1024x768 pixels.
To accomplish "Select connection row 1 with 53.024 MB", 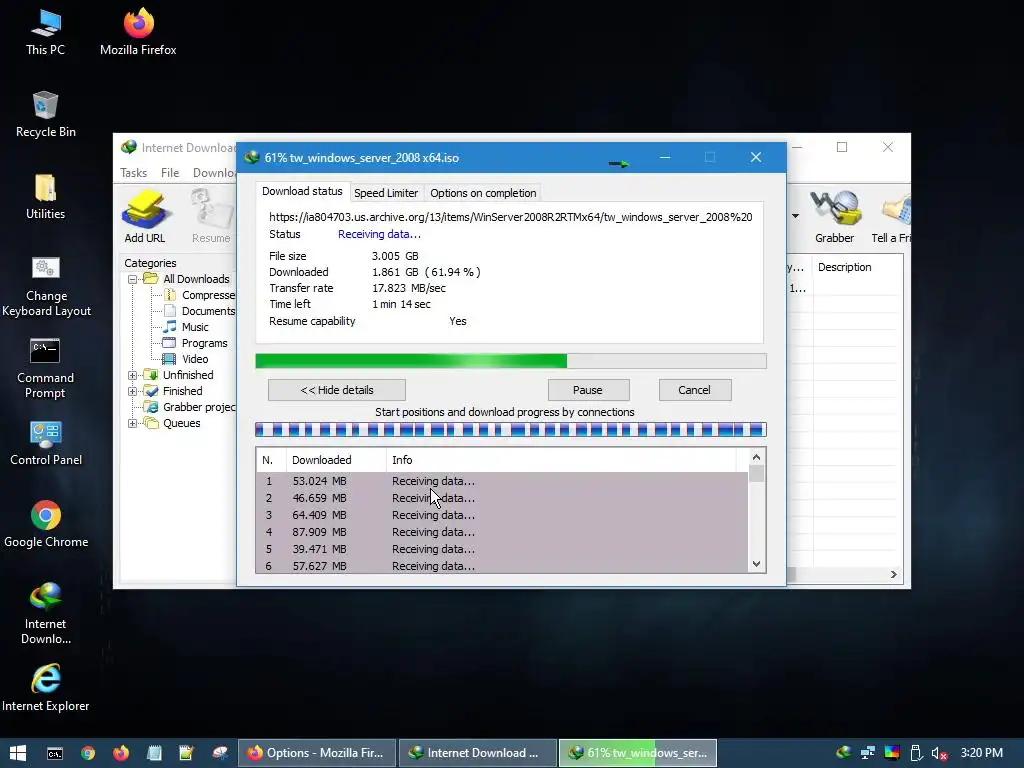I will point(502,481).
